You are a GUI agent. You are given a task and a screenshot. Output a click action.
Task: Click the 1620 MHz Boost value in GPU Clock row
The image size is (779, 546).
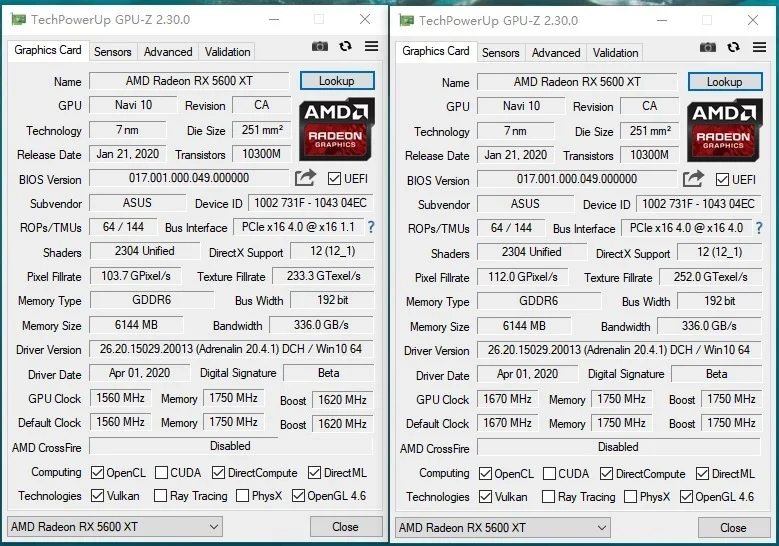point(342,399)
